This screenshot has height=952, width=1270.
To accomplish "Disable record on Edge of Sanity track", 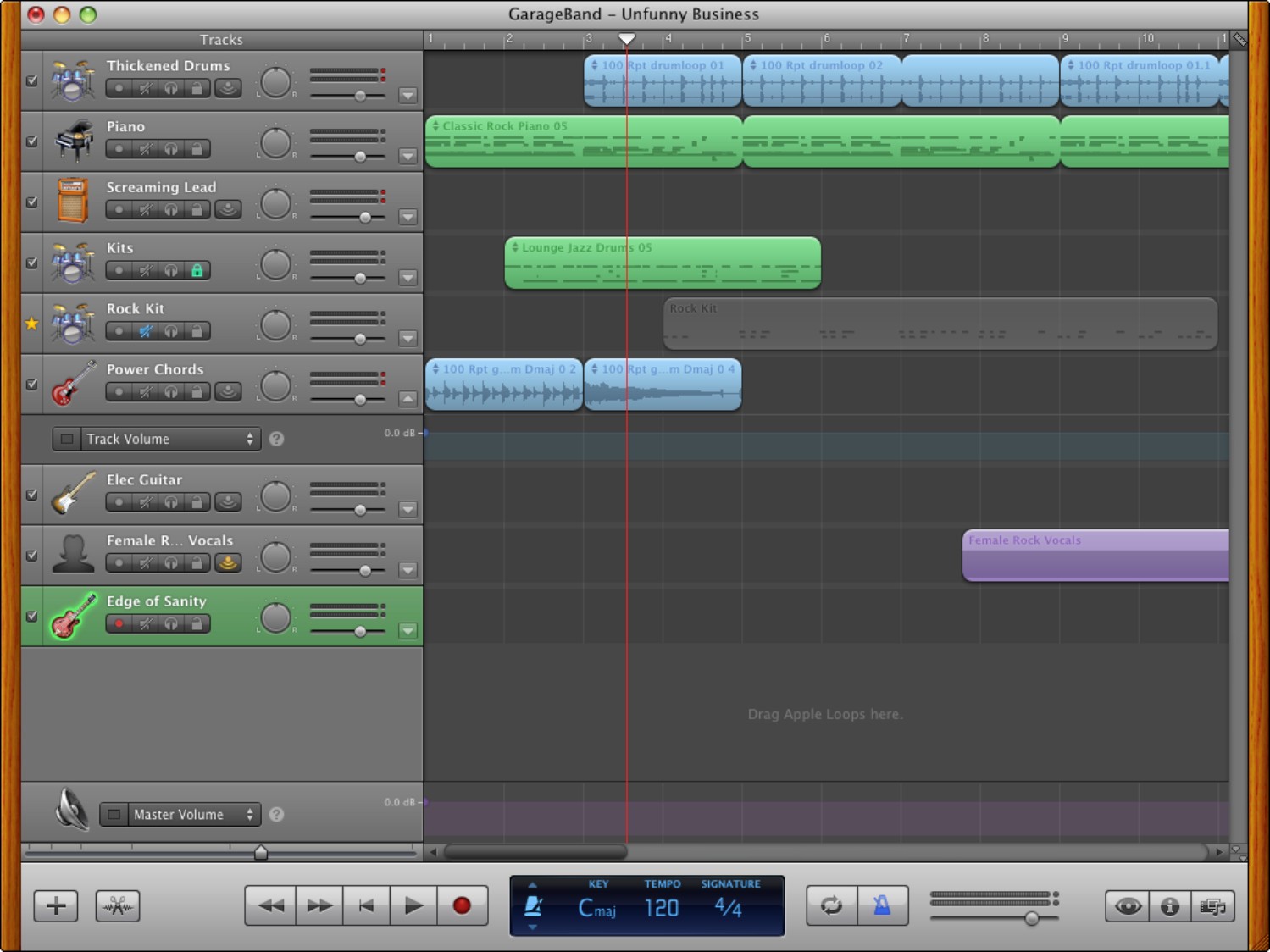I will pyautogui.click(x=119, y=623).
